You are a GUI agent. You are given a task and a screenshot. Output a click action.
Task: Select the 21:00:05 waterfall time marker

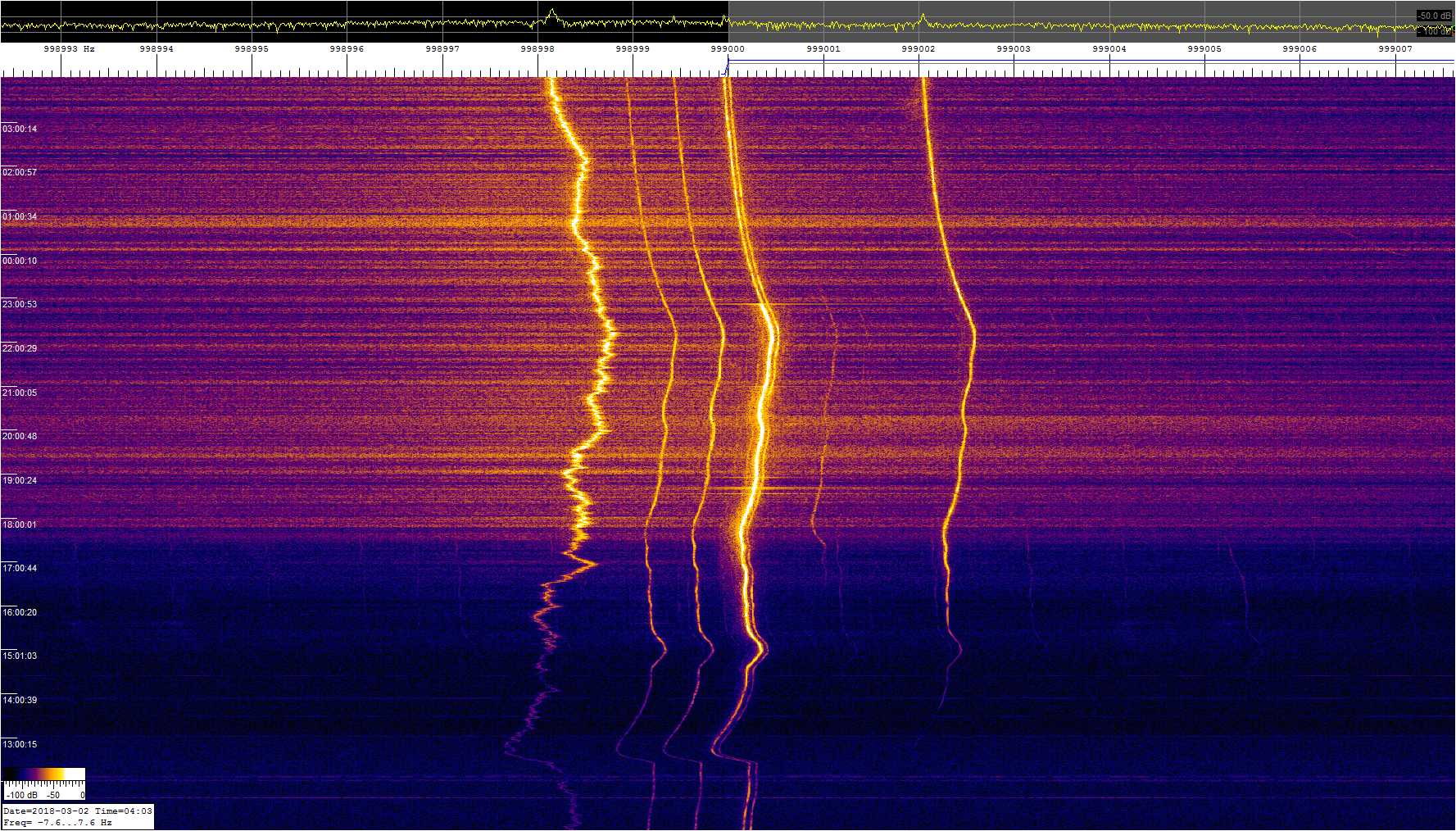pos(20,393)
